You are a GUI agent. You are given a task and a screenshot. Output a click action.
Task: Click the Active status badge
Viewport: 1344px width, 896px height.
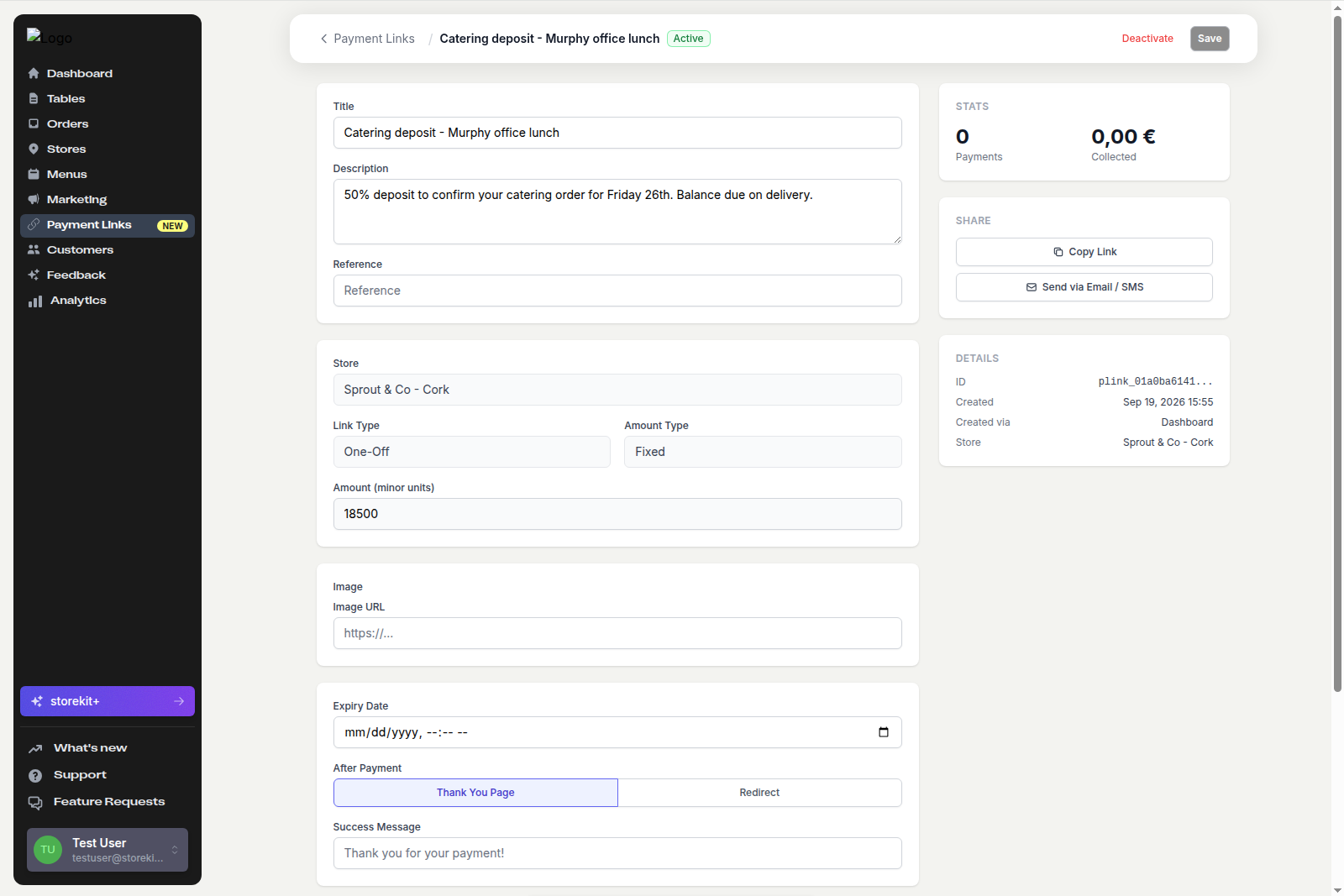pos(689,39)
